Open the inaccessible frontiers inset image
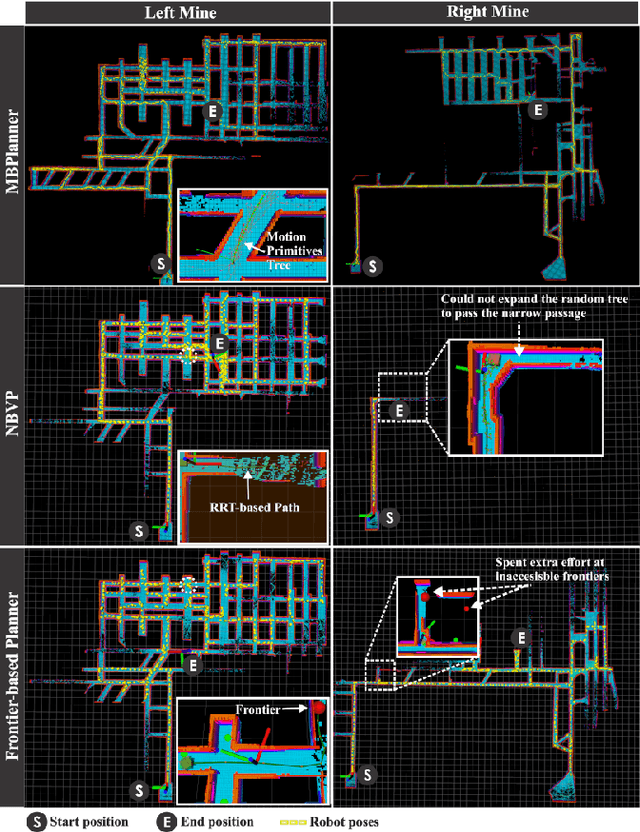This screenshot has width=640, height=832. click(x=438, y=617)
